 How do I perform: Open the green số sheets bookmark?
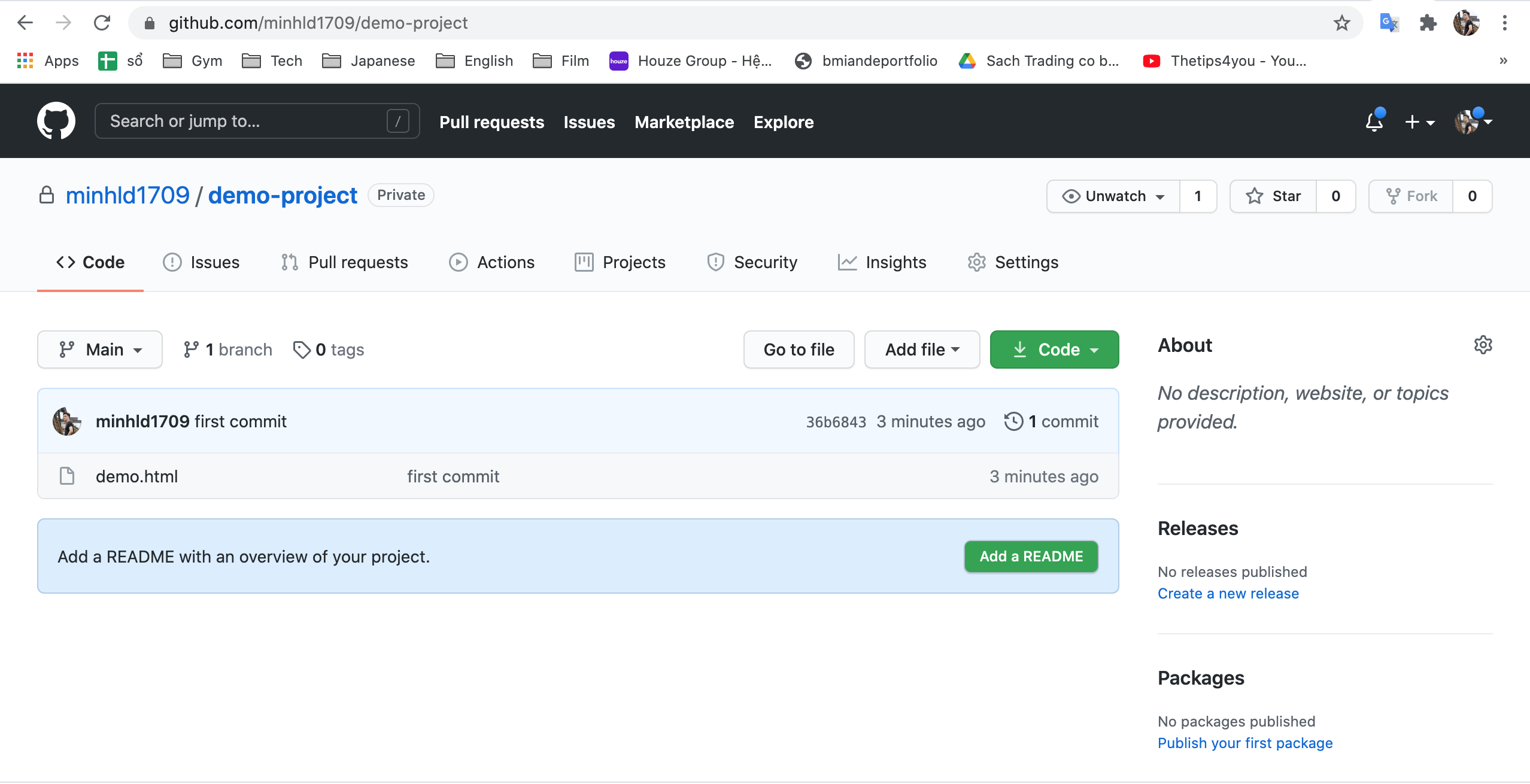click(120, 60)
